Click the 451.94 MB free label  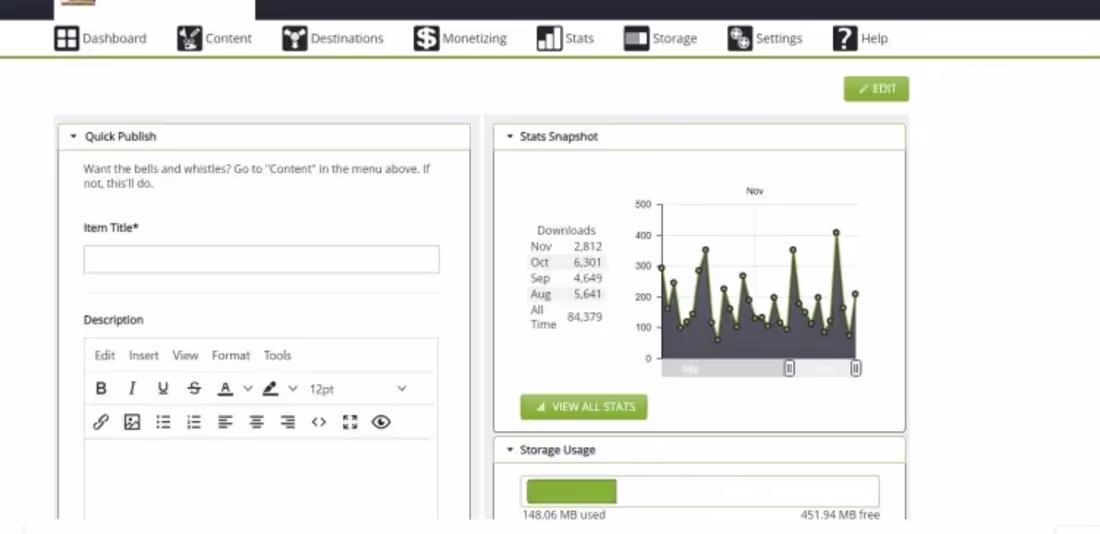tap(840, 514)
